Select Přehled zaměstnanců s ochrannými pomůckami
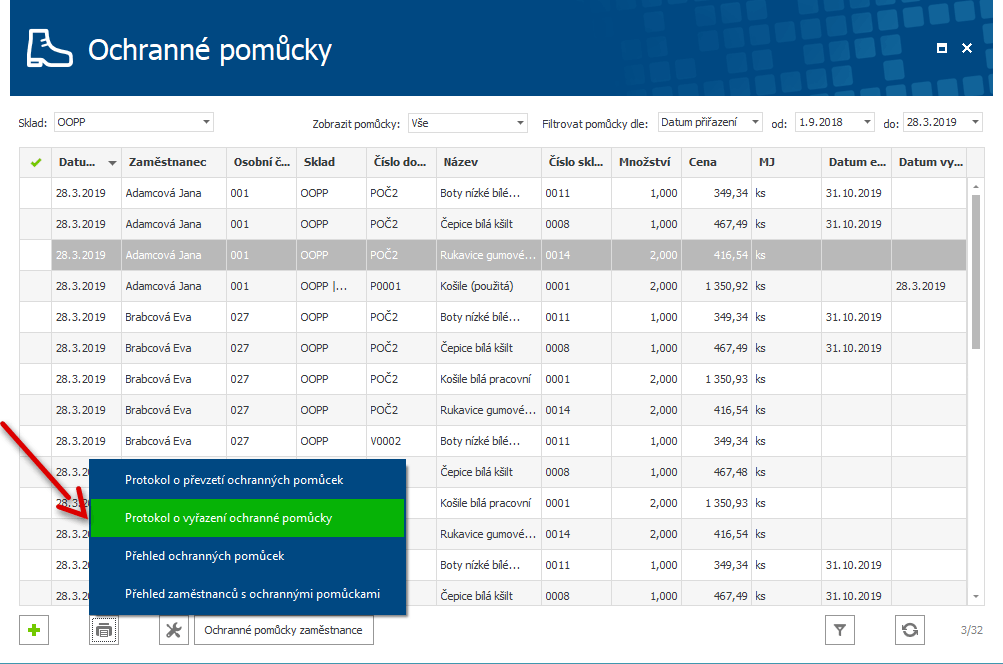The height and width of the screenshot is (664, 1003). coord(247,594)
